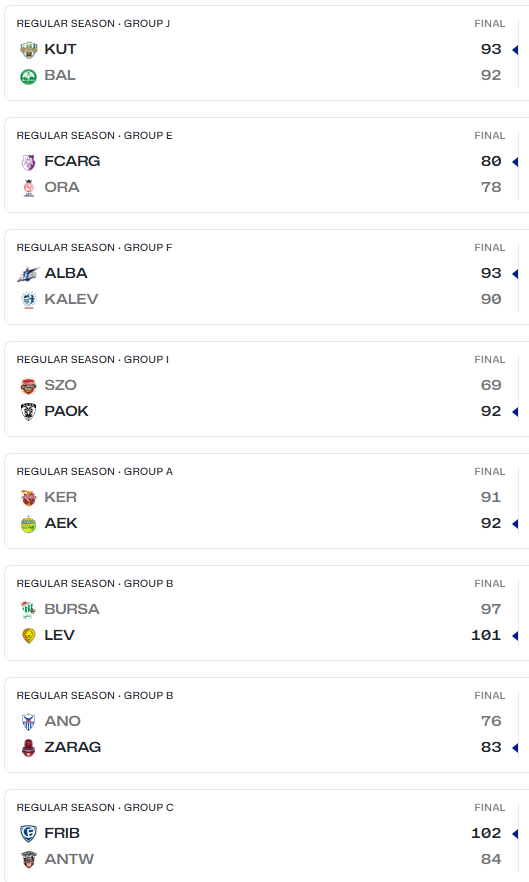Viewport: 529px width, 882px height.
Task: Click the PAOK team crest
Action: 29,412
